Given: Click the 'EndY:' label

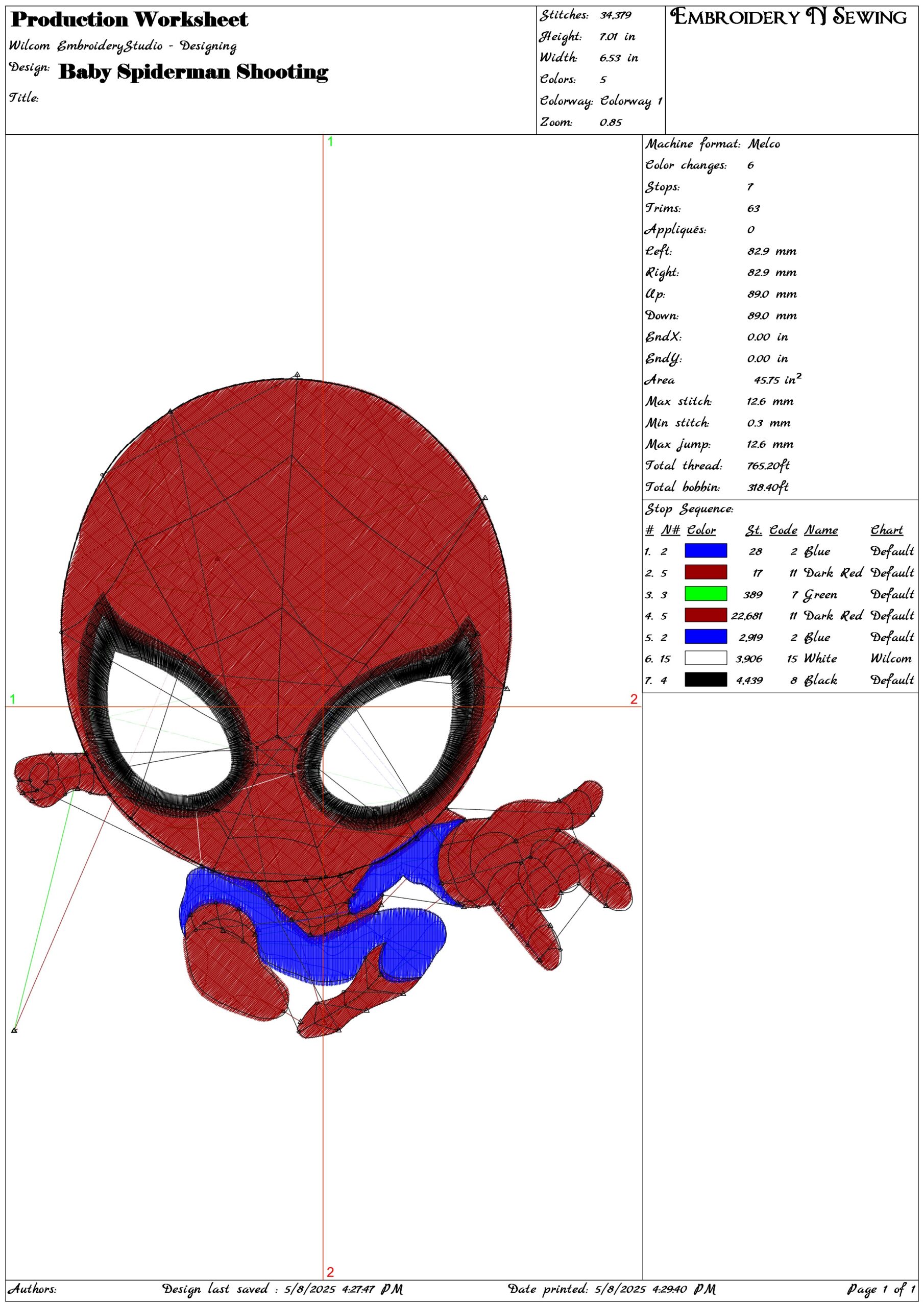Looking at the screenshot, I should coord(663,358).
